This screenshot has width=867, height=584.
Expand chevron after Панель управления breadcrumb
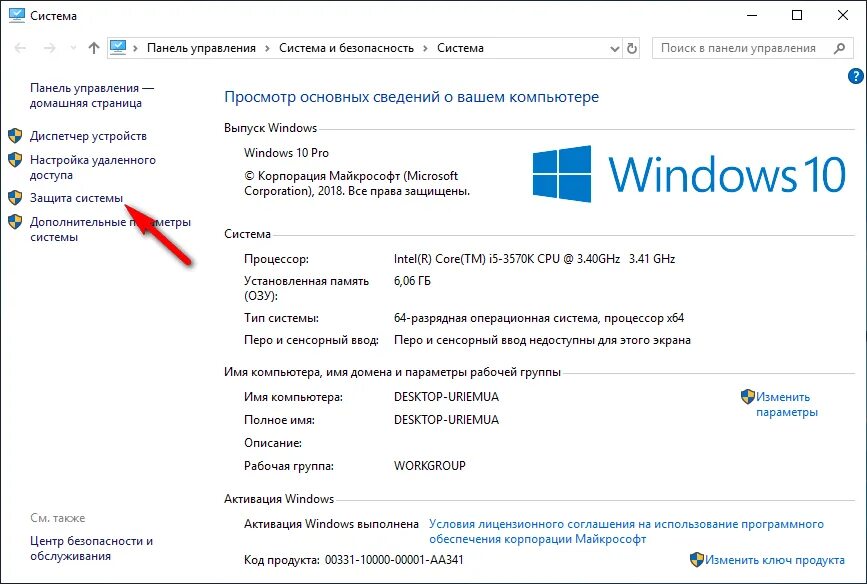pos(267,49)
